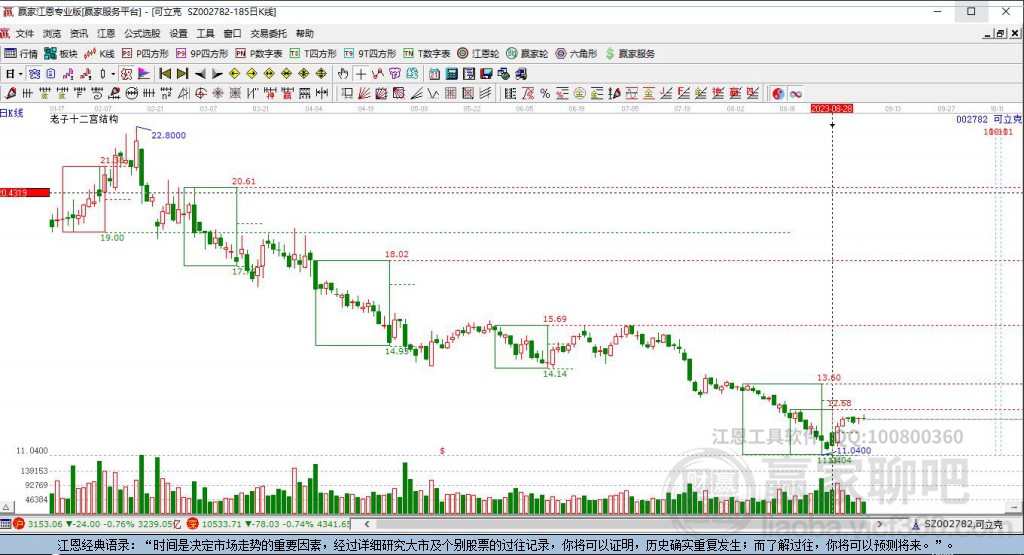Select the Gann fan lines tool
Screen dimensions: 1024x555
pyautogui.click(x=364, y=93)
